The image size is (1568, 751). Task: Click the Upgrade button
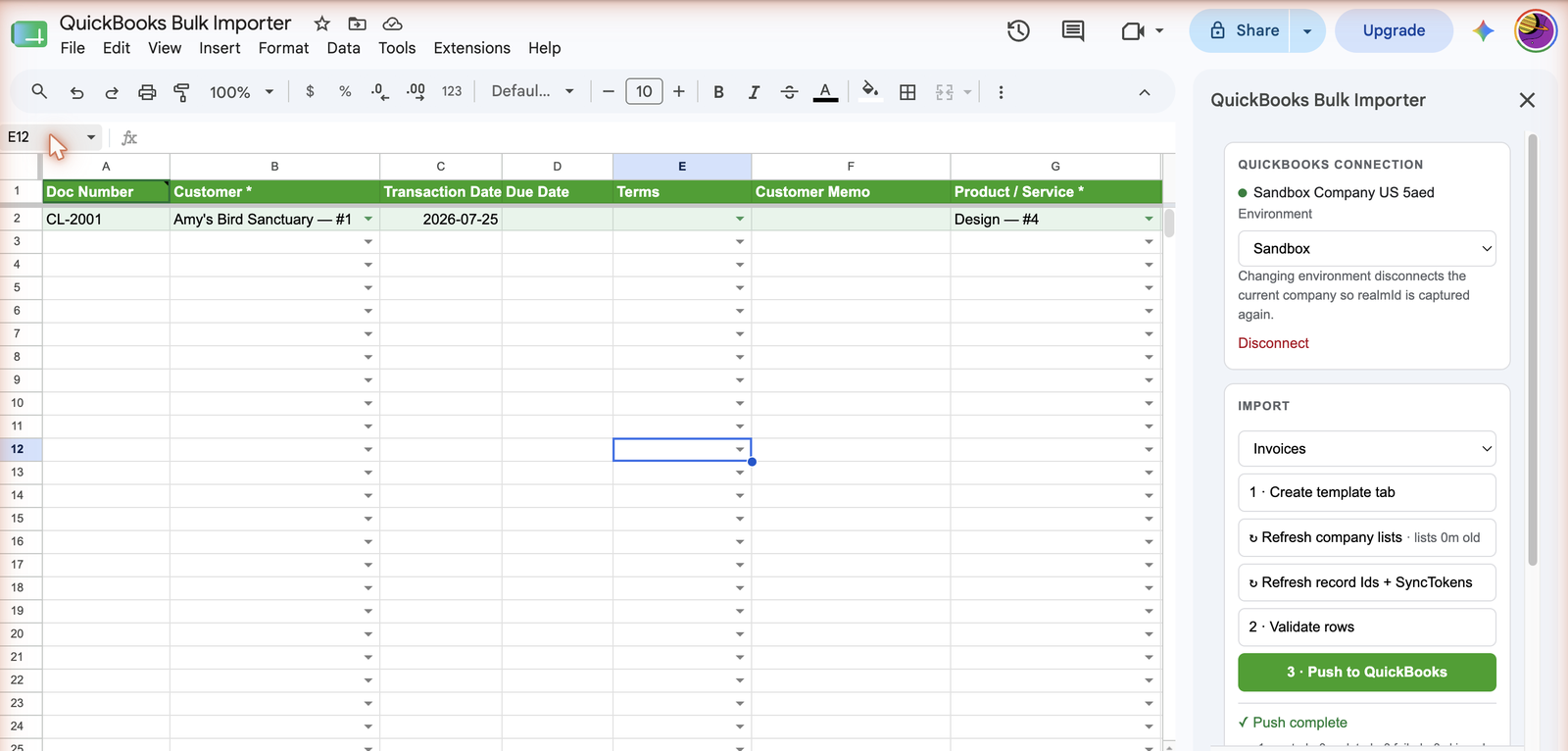[x=1394, y=31]
